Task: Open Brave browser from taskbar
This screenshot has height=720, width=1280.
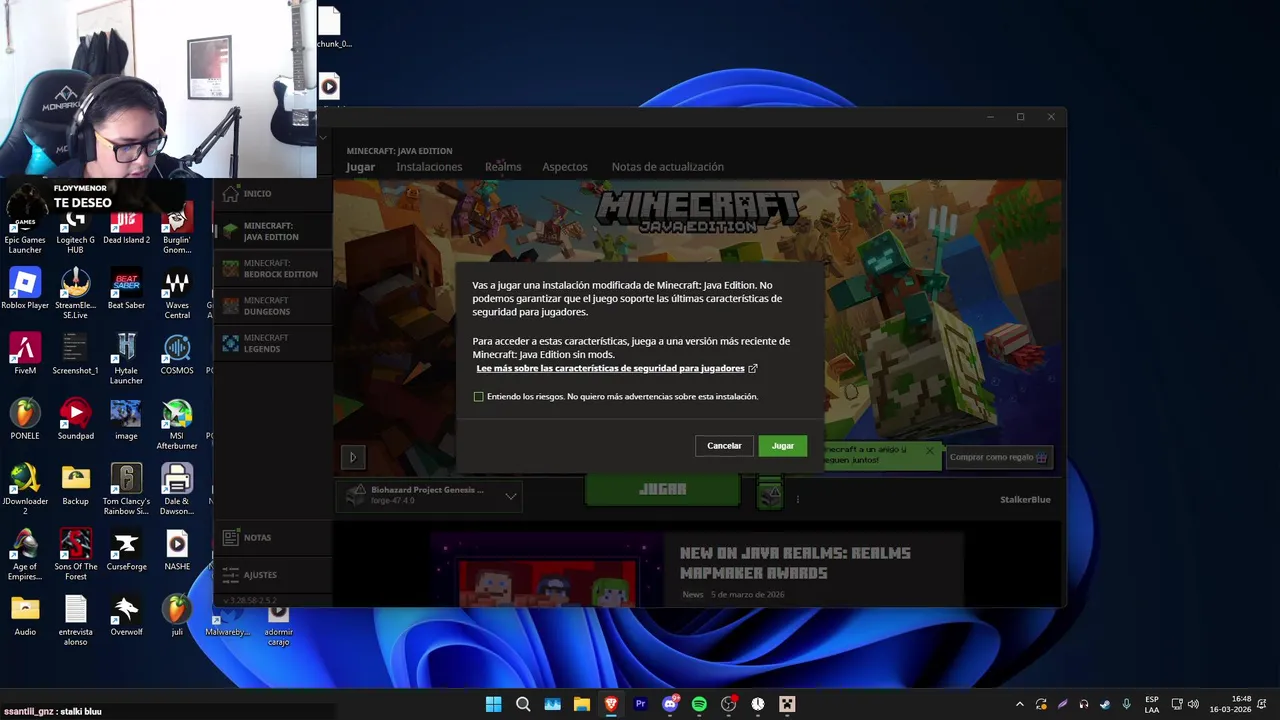Action: (611, 704)
